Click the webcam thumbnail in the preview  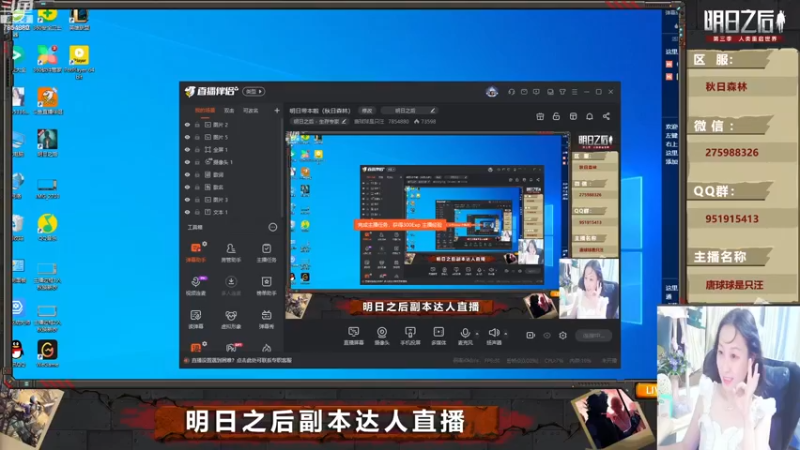coord(589,289)
